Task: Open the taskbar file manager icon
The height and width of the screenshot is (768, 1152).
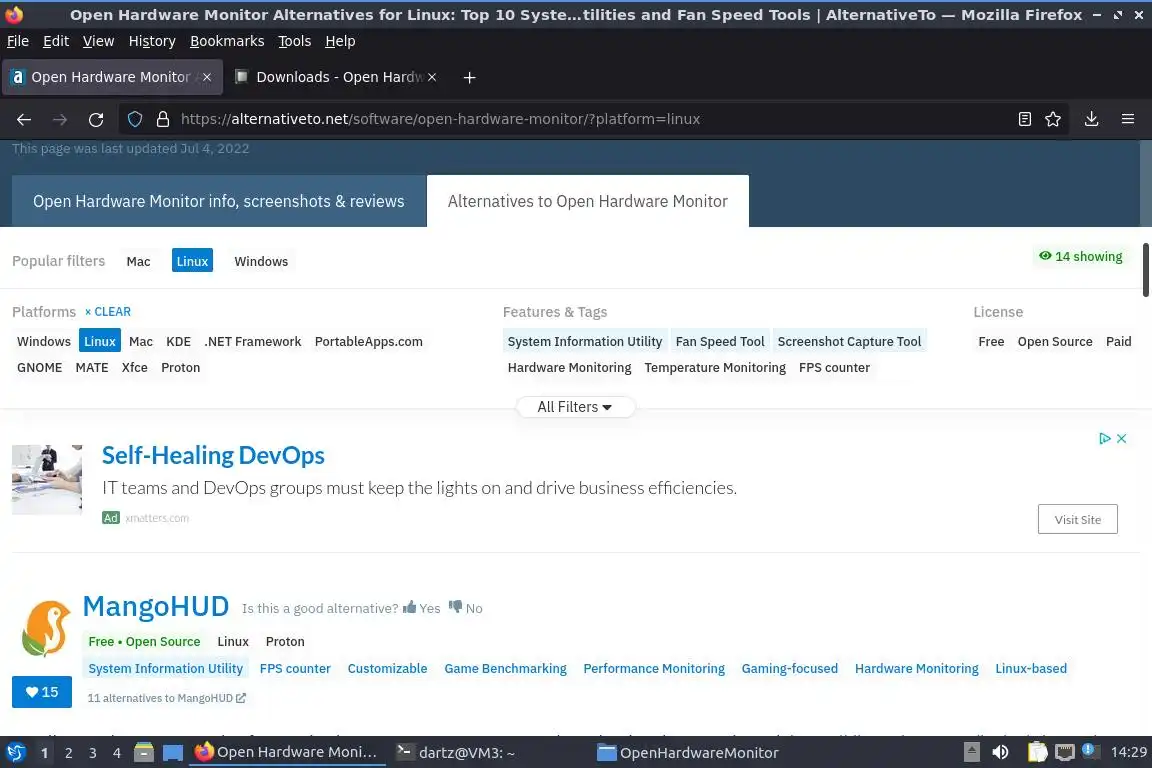Action: click(144, 753)
